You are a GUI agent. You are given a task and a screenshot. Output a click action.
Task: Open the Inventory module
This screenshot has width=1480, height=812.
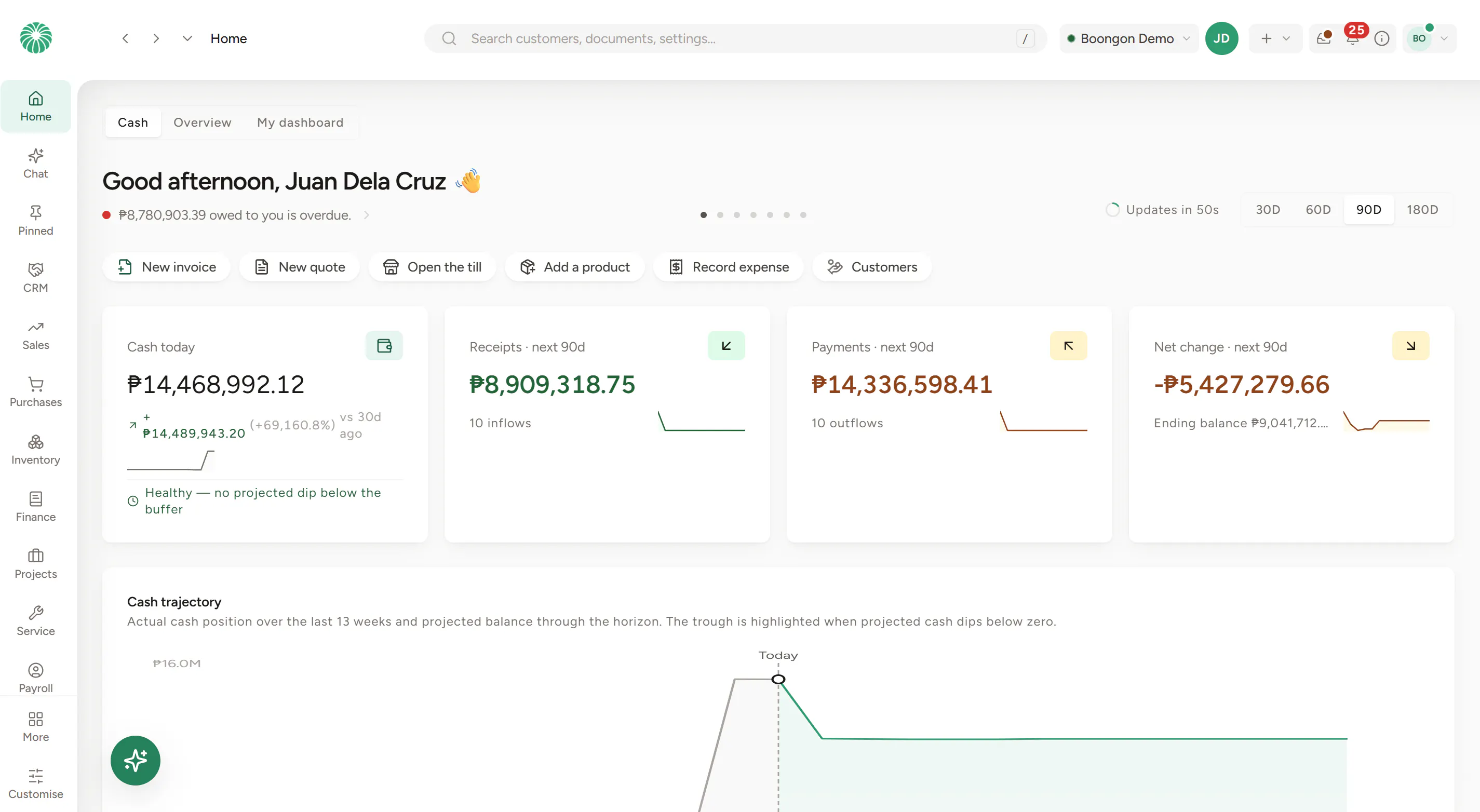(x=36, y=450)
